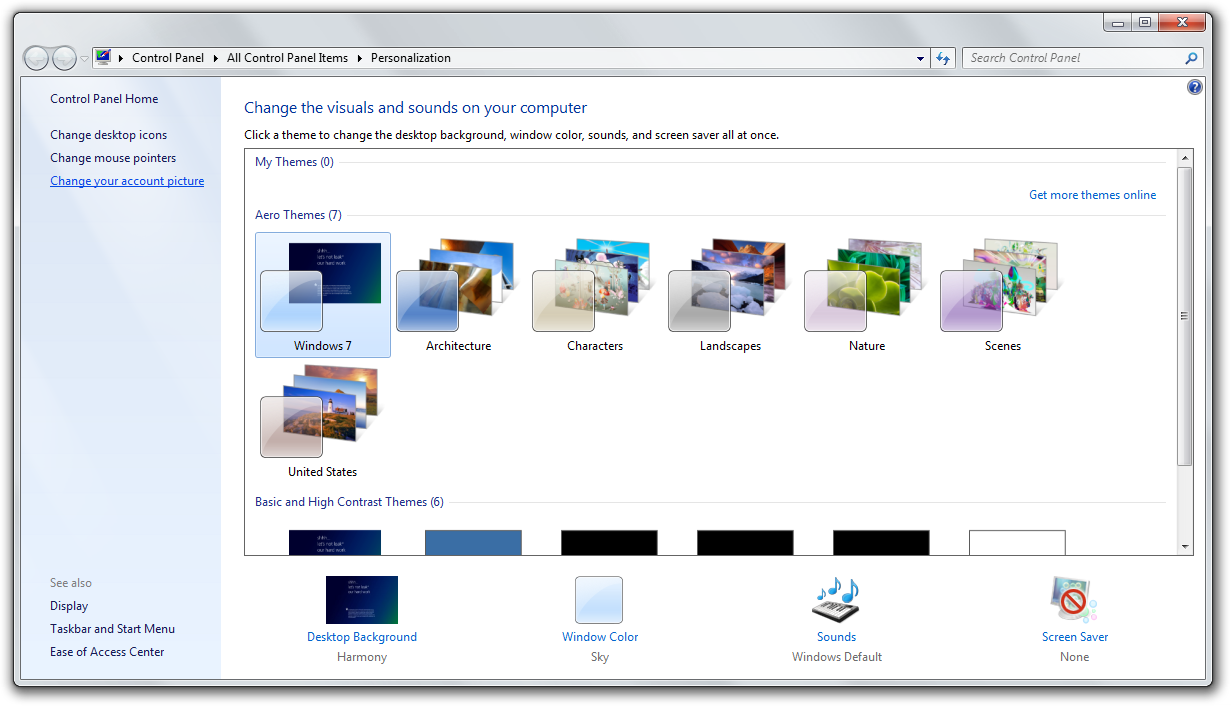Open the Window Color settings icon

tap(599, 600)
